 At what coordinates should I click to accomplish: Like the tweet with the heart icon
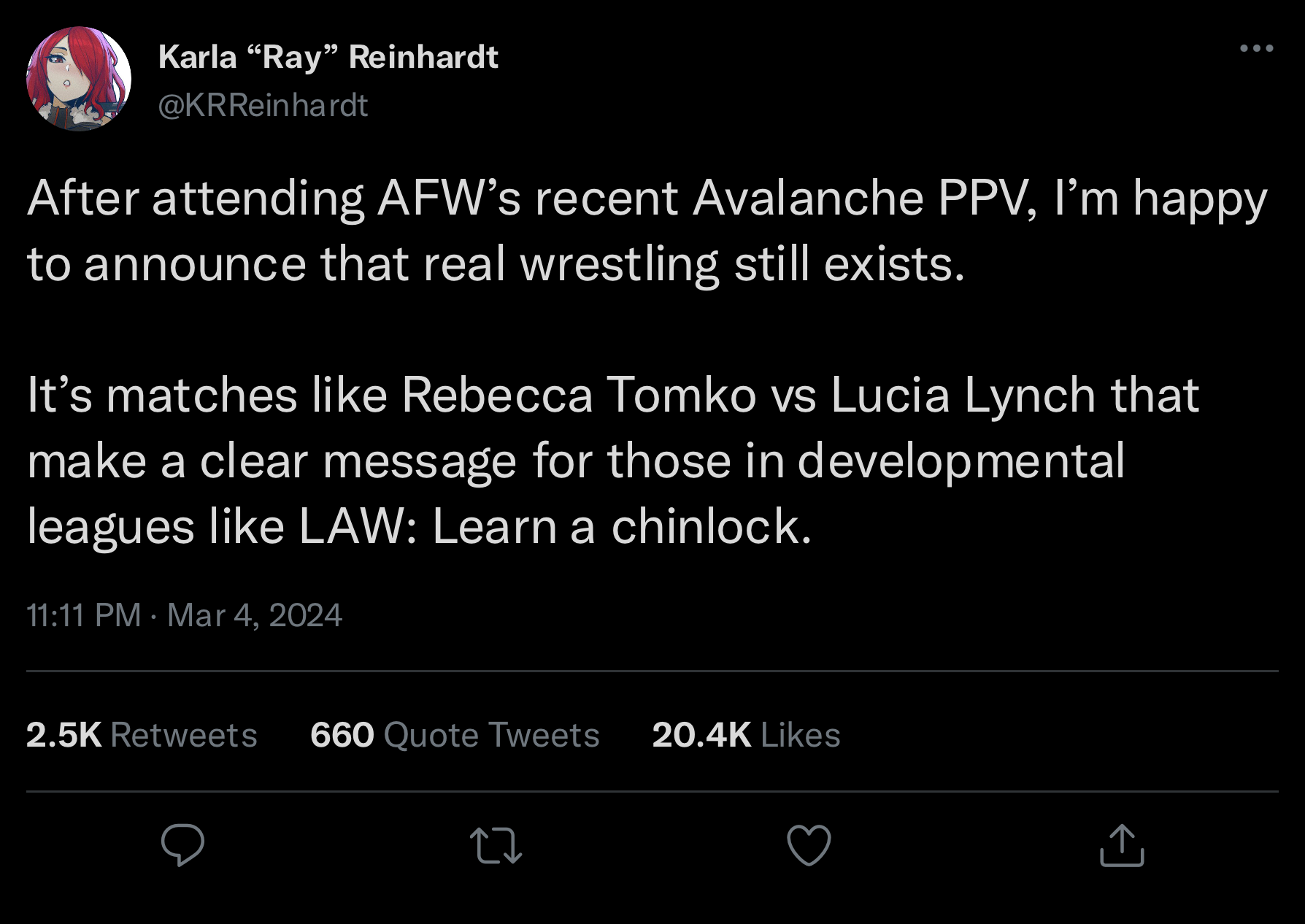click(809, 845)
